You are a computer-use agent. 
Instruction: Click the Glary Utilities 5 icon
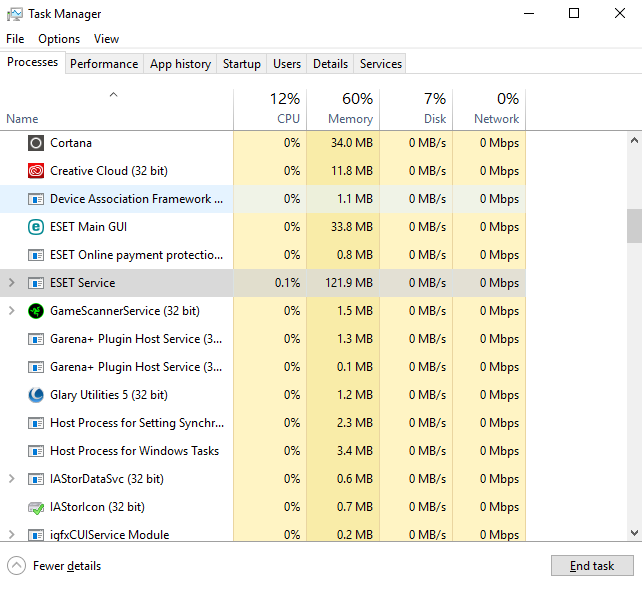pos(36,395)
